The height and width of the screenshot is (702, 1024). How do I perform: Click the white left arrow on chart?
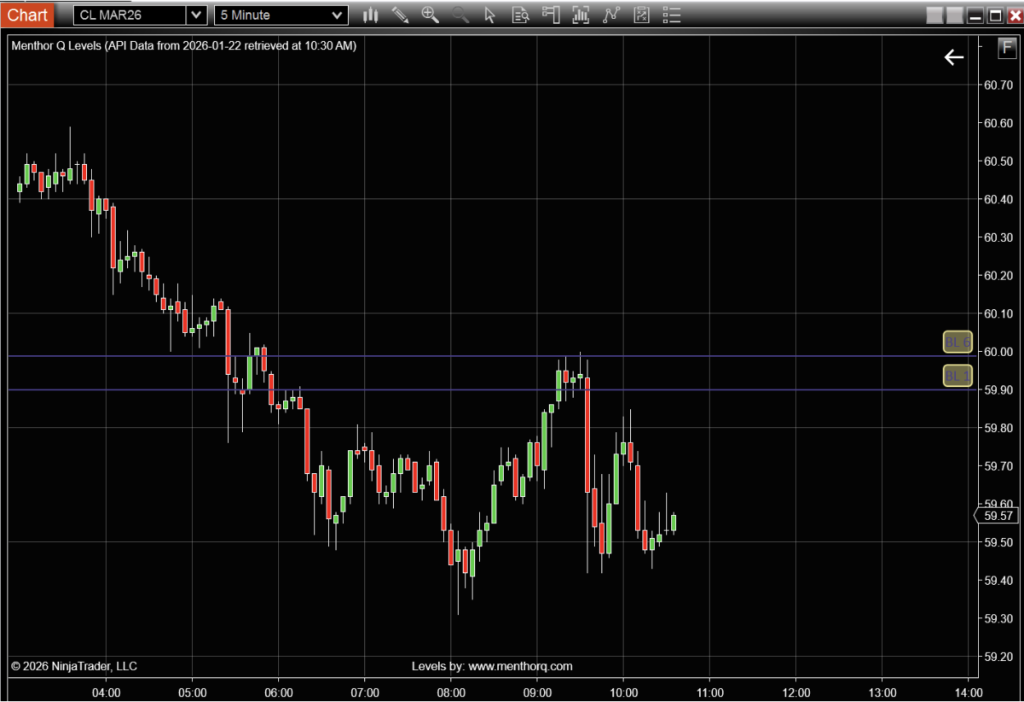pos(954,57)
